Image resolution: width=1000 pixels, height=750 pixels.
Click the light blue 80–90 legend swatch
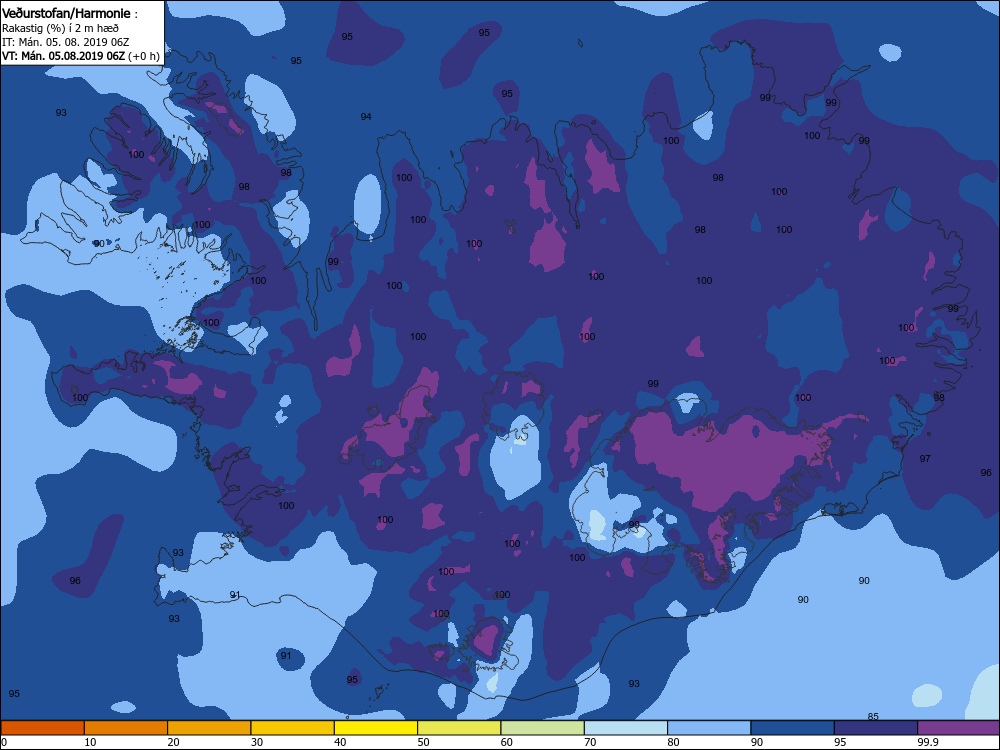coord(709,728)
